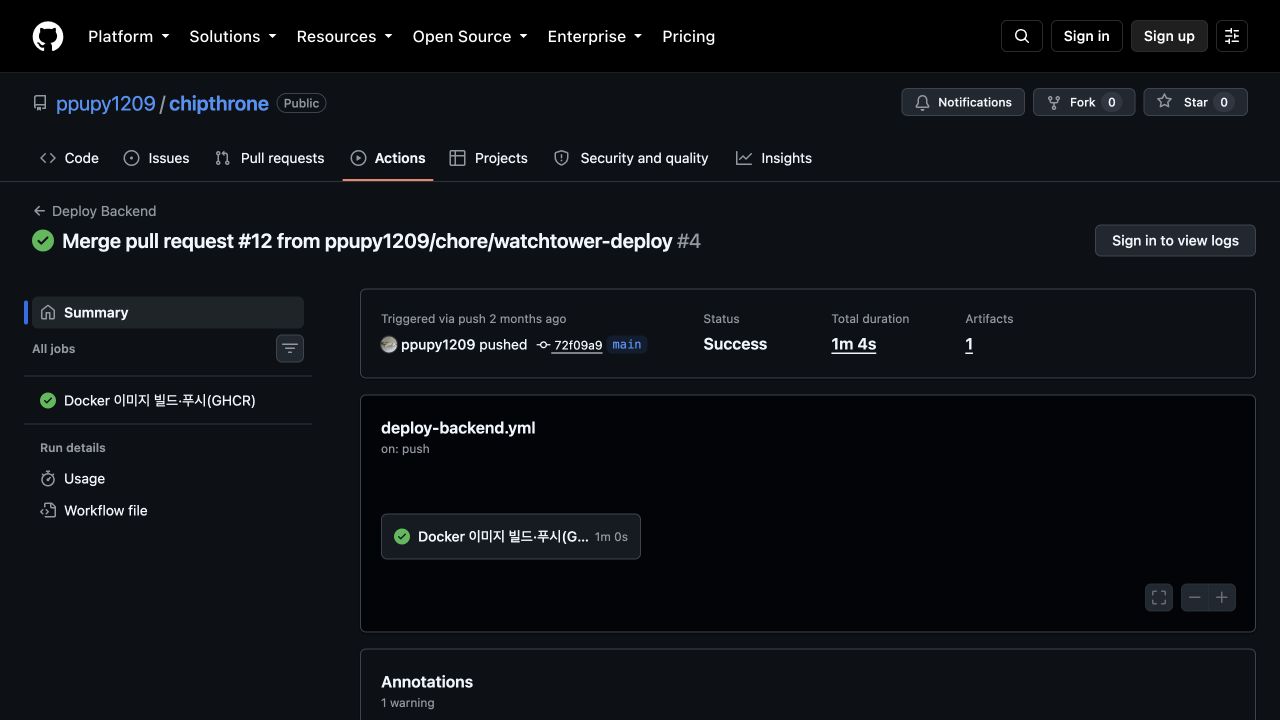Open chipthrone repository link
The image size is (1280, 720).
click(x=218, y=103)
